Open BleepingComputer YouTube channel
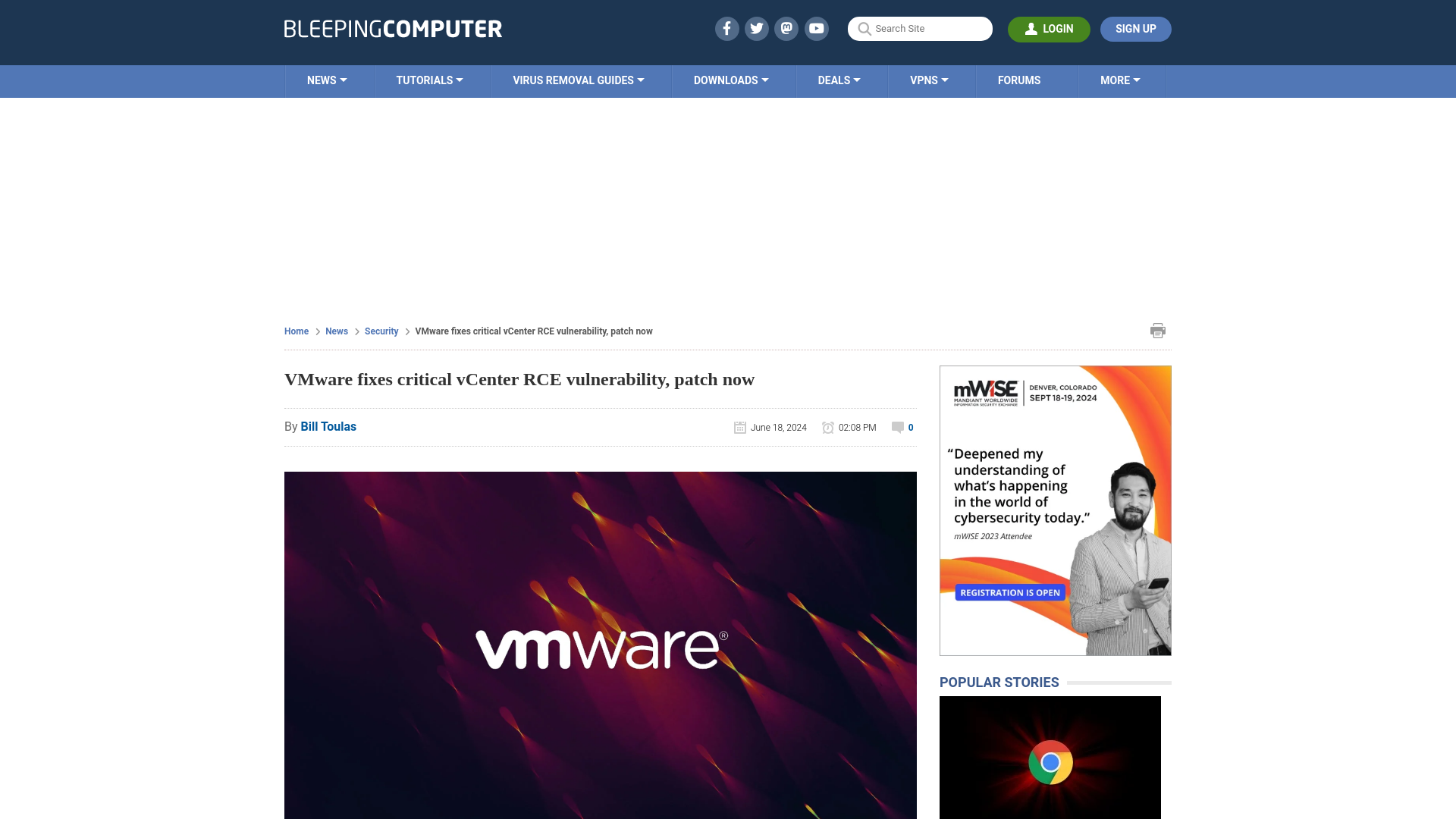The width and height of the screenshot is (1456, 819). click(x=818, y=28)
